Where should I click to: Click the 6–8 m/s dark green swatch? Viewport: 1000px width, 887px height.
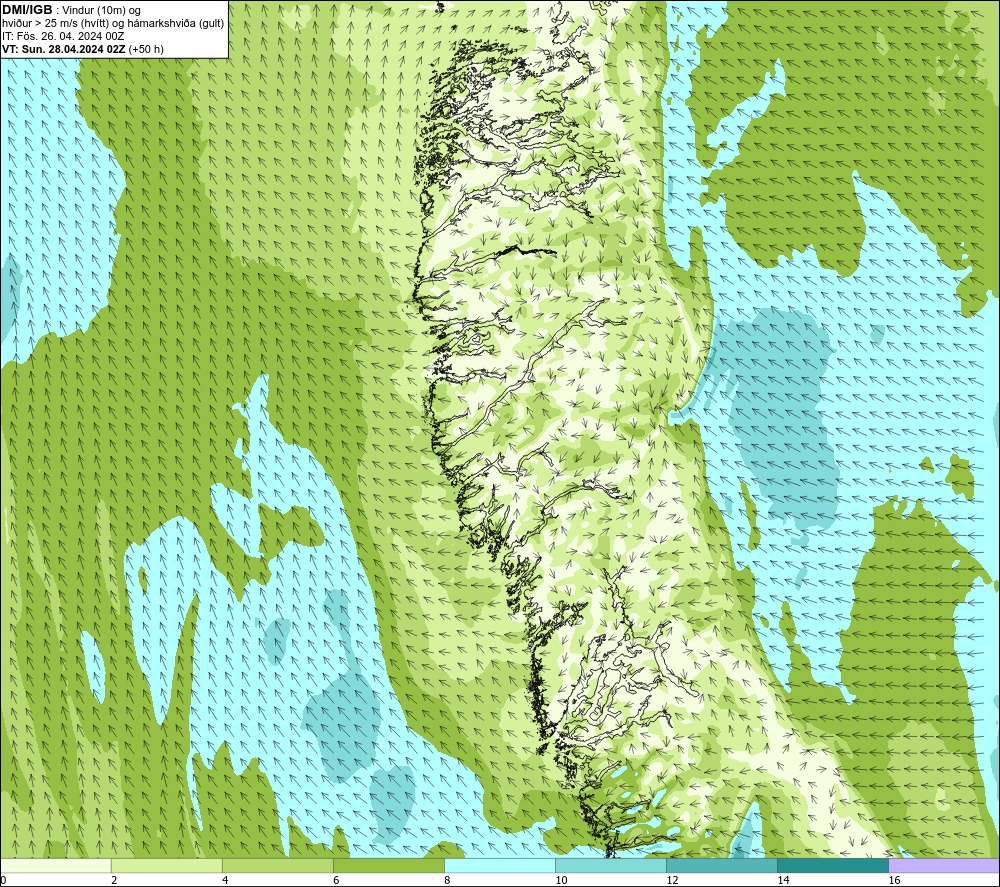[x=389, y=865]
